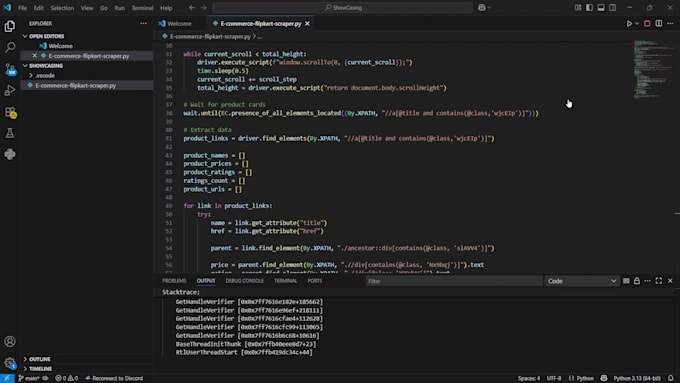Viewport: 680px width, 383px height.
Task: Open notifications bell in status bar
Action: 671,378
